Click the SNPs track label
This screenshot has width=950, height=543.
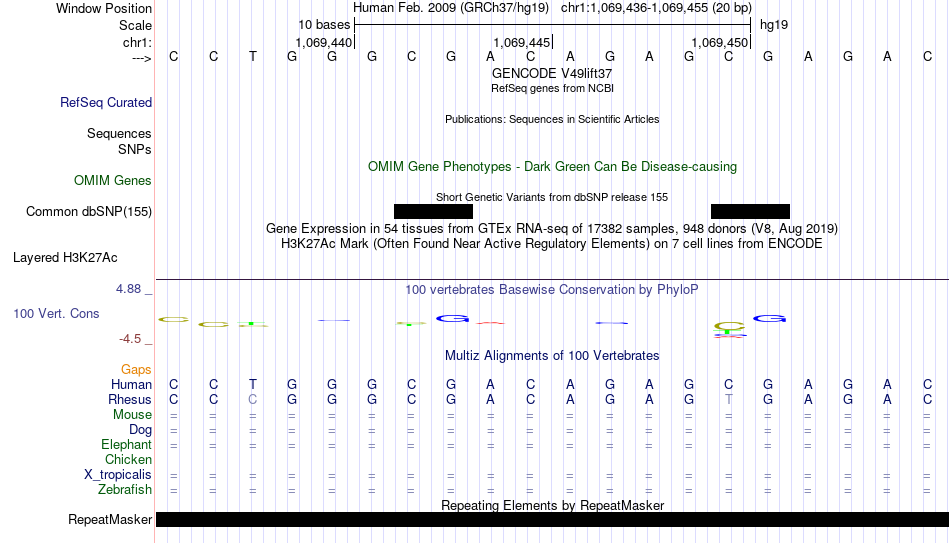pyautogui.click(x=135, y=149)
